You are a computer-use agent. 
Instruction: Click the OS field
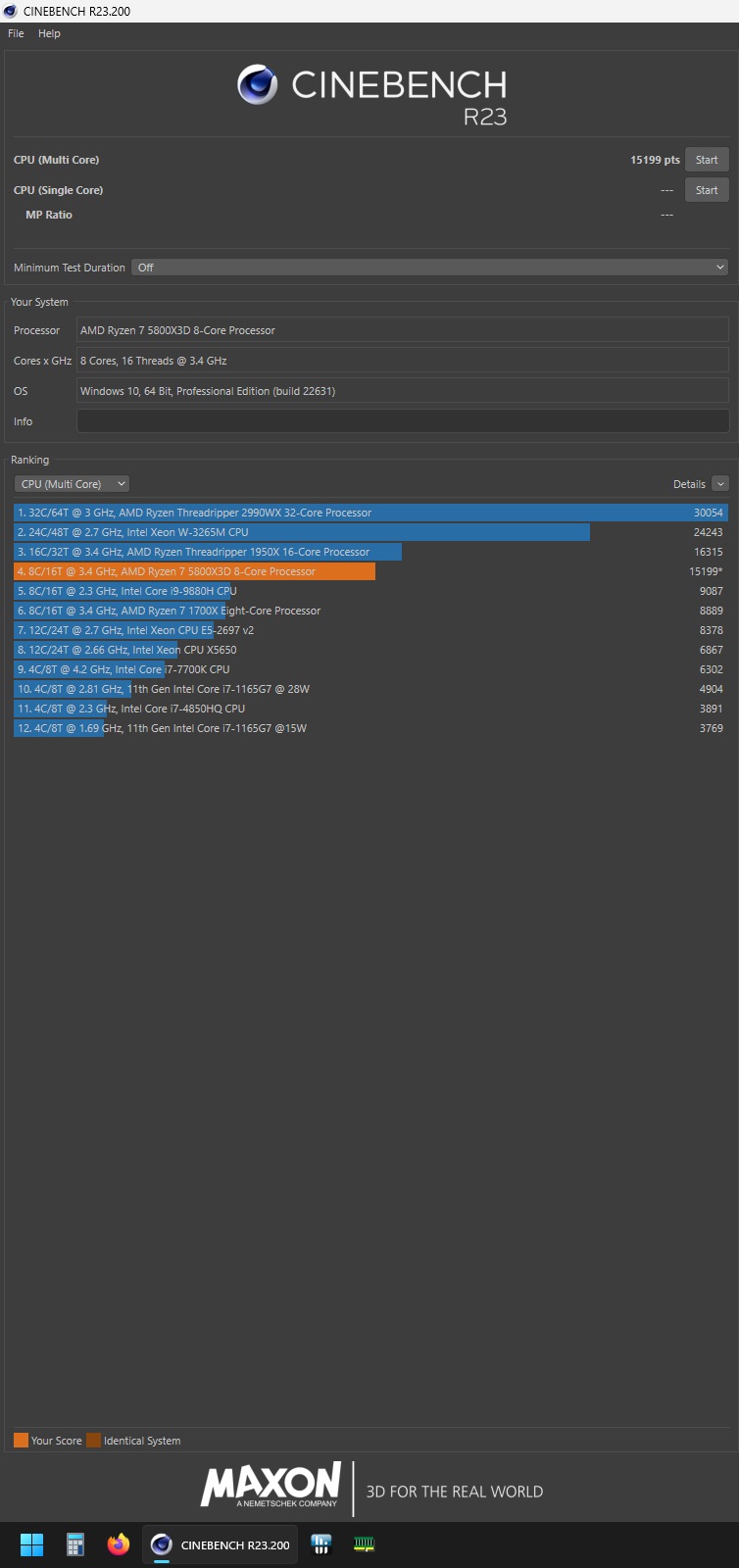point(403,391)
